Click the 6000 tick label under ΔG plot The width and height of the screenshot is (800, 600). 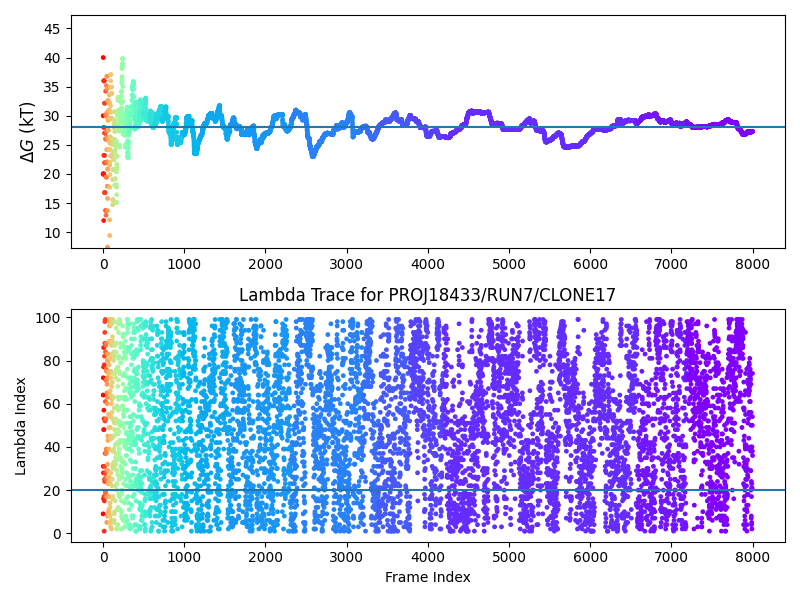pos(589,264)
